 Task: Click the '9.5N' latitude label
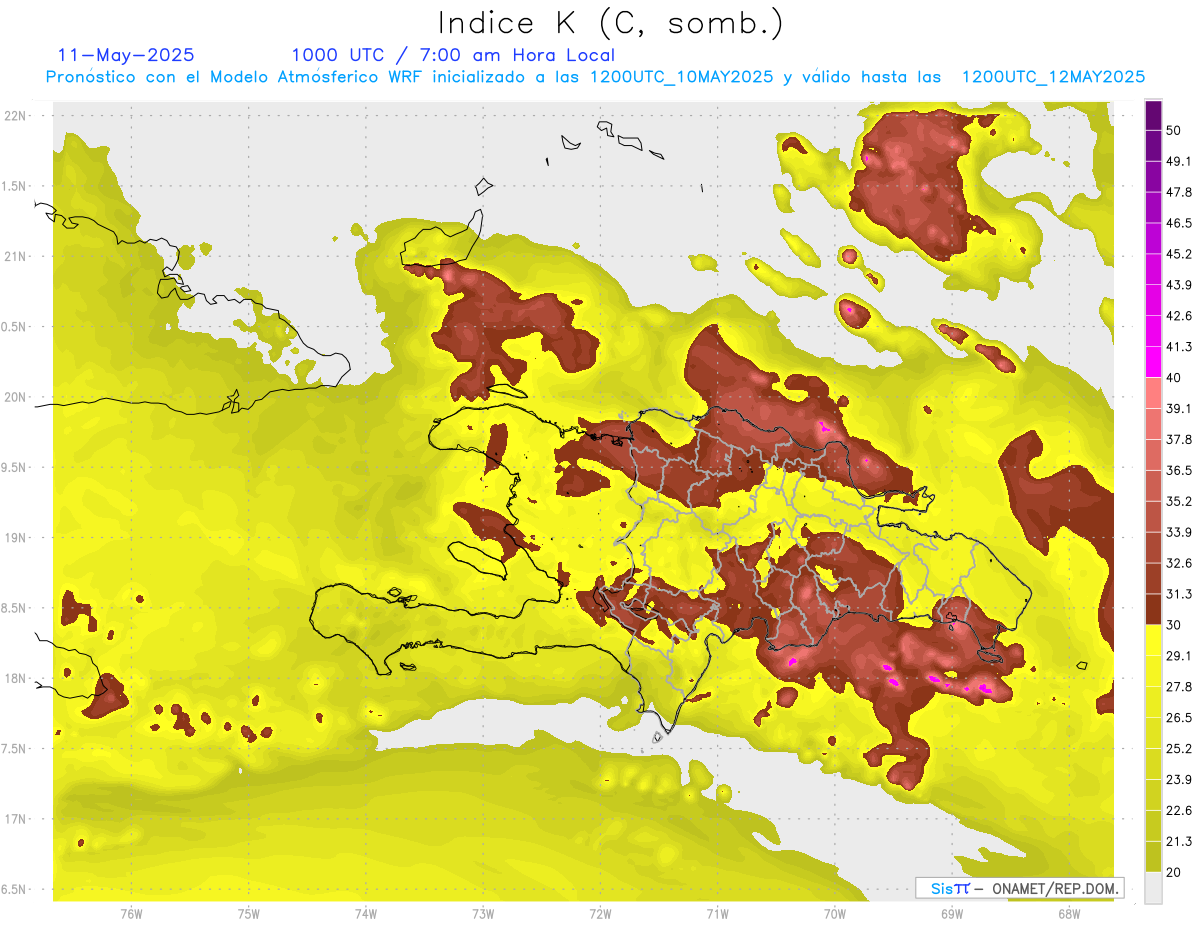point(15,468)
